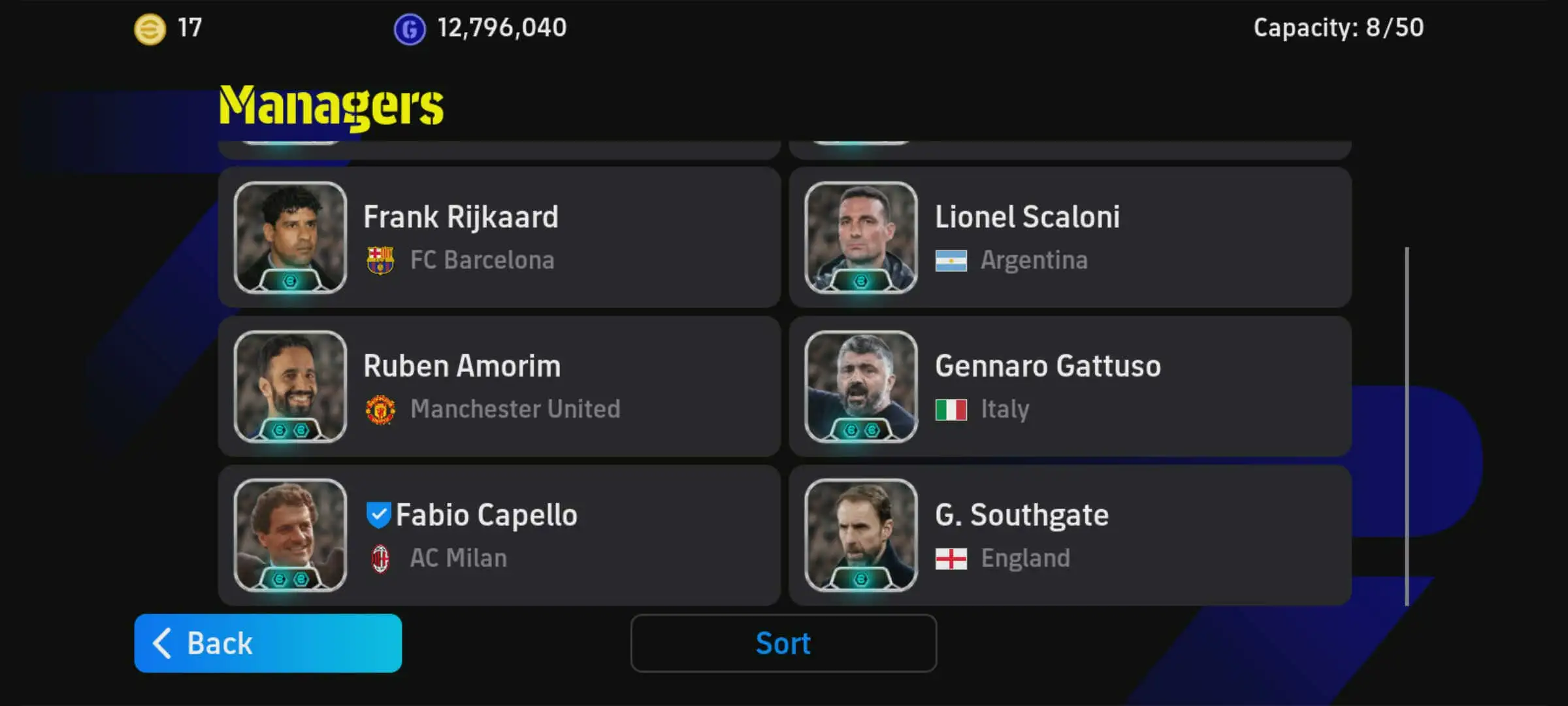Open Fabio Capello's portrait thumbnail

[290, 535]
